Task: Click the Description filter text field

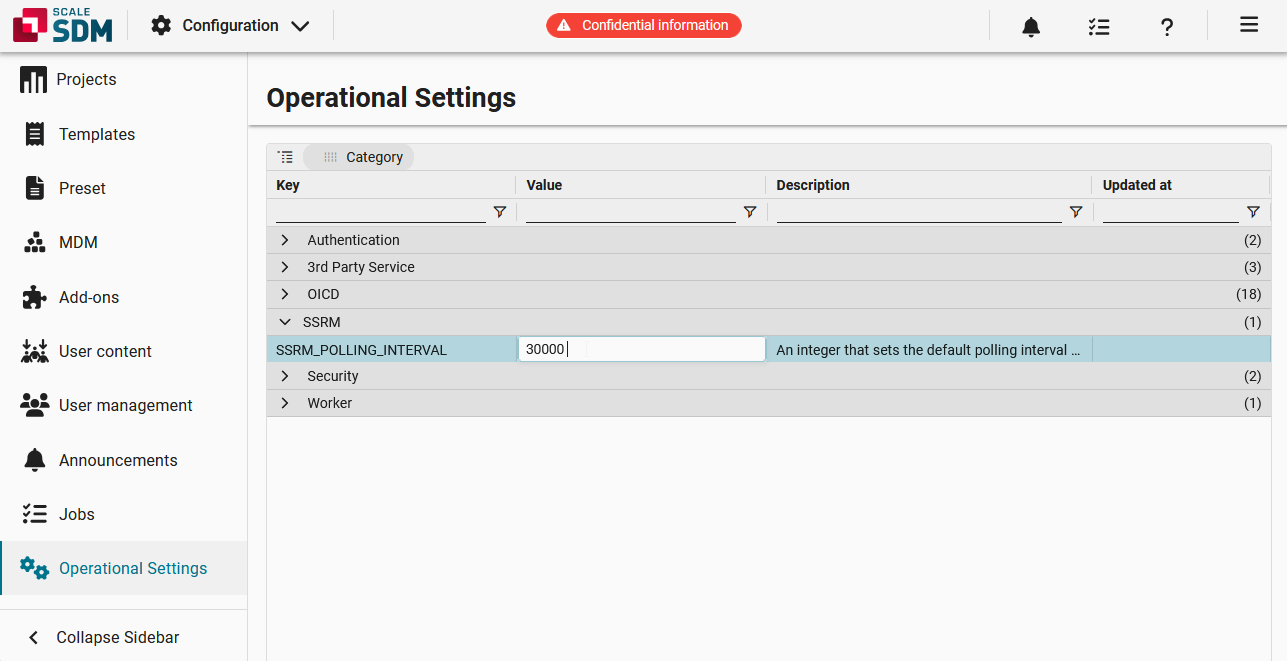Action: pyautogui.click(x=918, y=212)
